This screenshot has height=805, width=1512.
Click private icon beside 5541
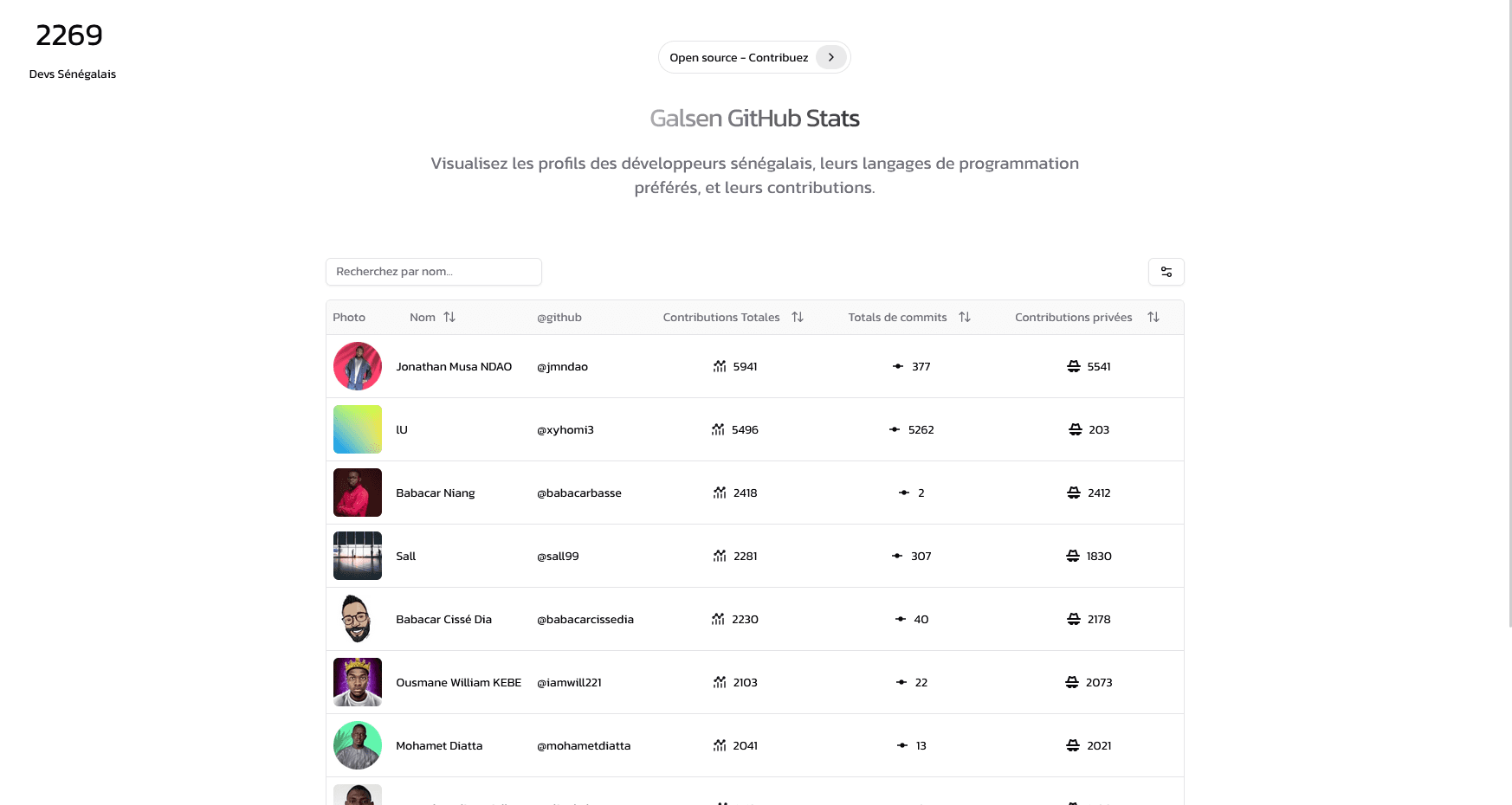pos(1074,367)
